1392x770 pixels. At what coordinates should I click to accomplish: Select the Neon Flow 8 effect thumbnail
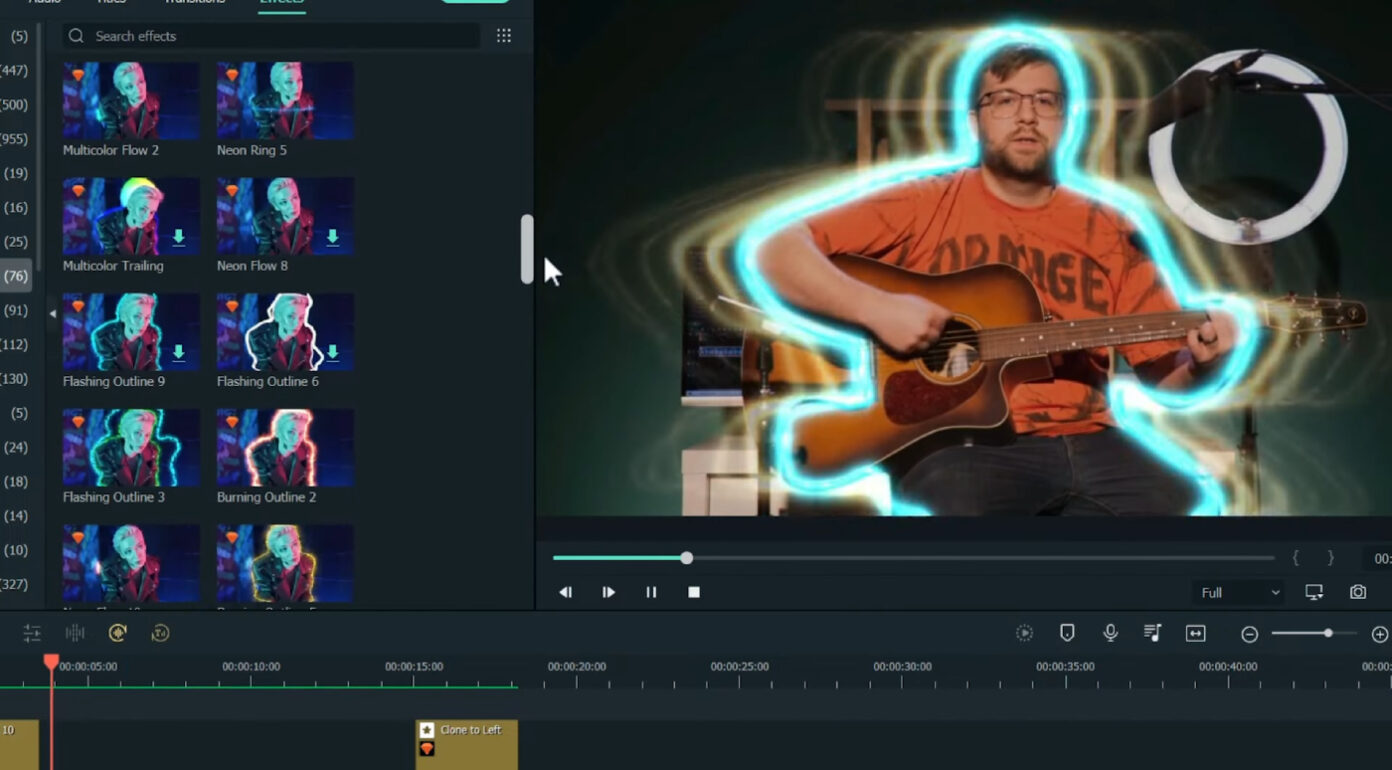tap(284, 215)
